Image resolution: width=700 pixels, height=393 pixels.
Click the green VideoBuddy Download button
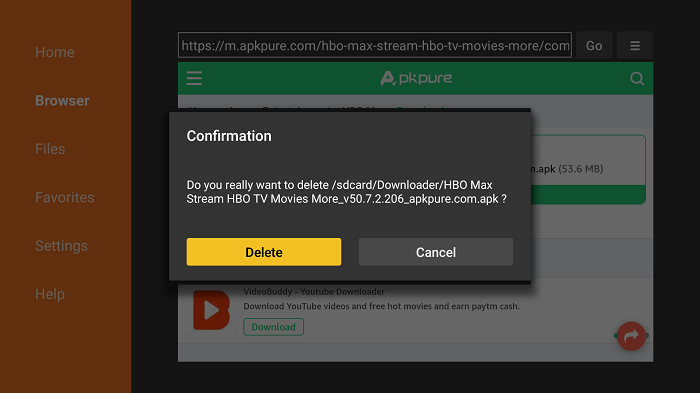273,327
